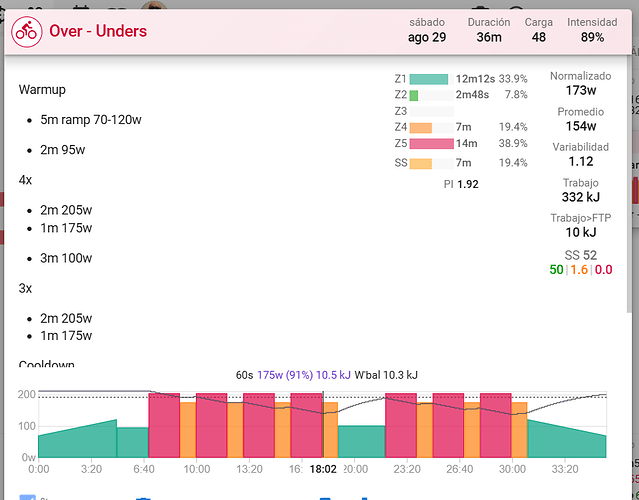Screen dimensions: 639x500
Task: Click the teal Z1 zone bar
Action: point(429,79)
